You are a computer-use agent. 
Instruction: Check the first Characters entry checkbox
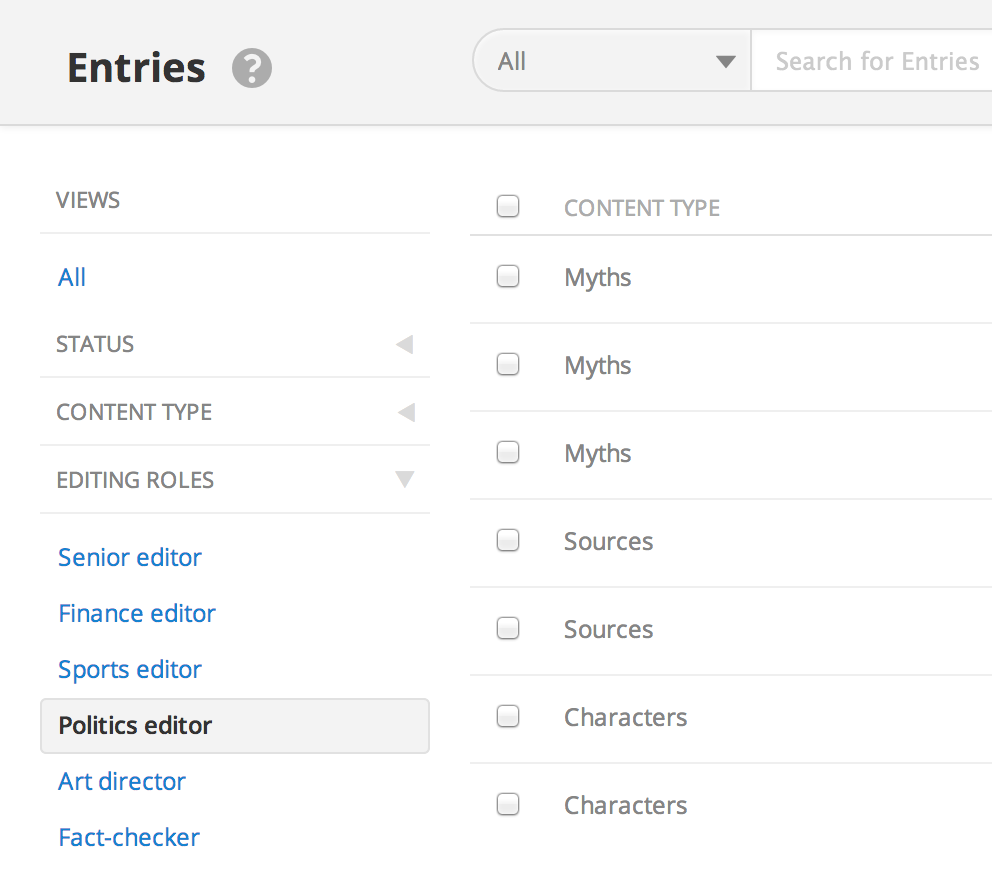tap(508, 716)
